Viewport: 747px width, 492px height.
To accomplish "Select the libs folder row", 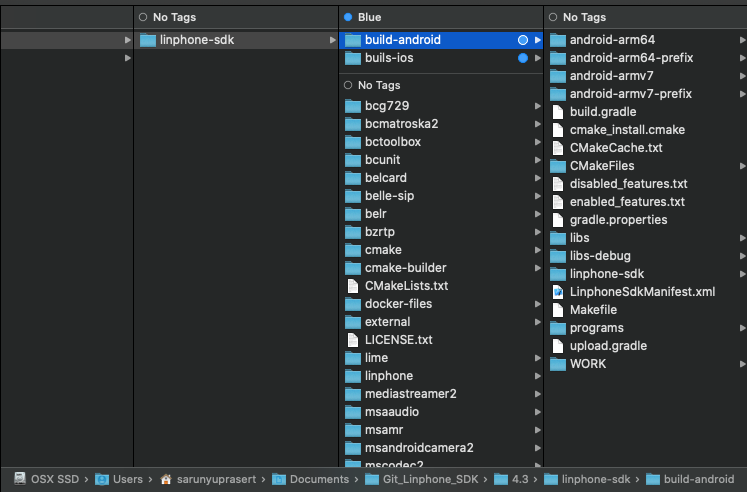I will (646, 238).
